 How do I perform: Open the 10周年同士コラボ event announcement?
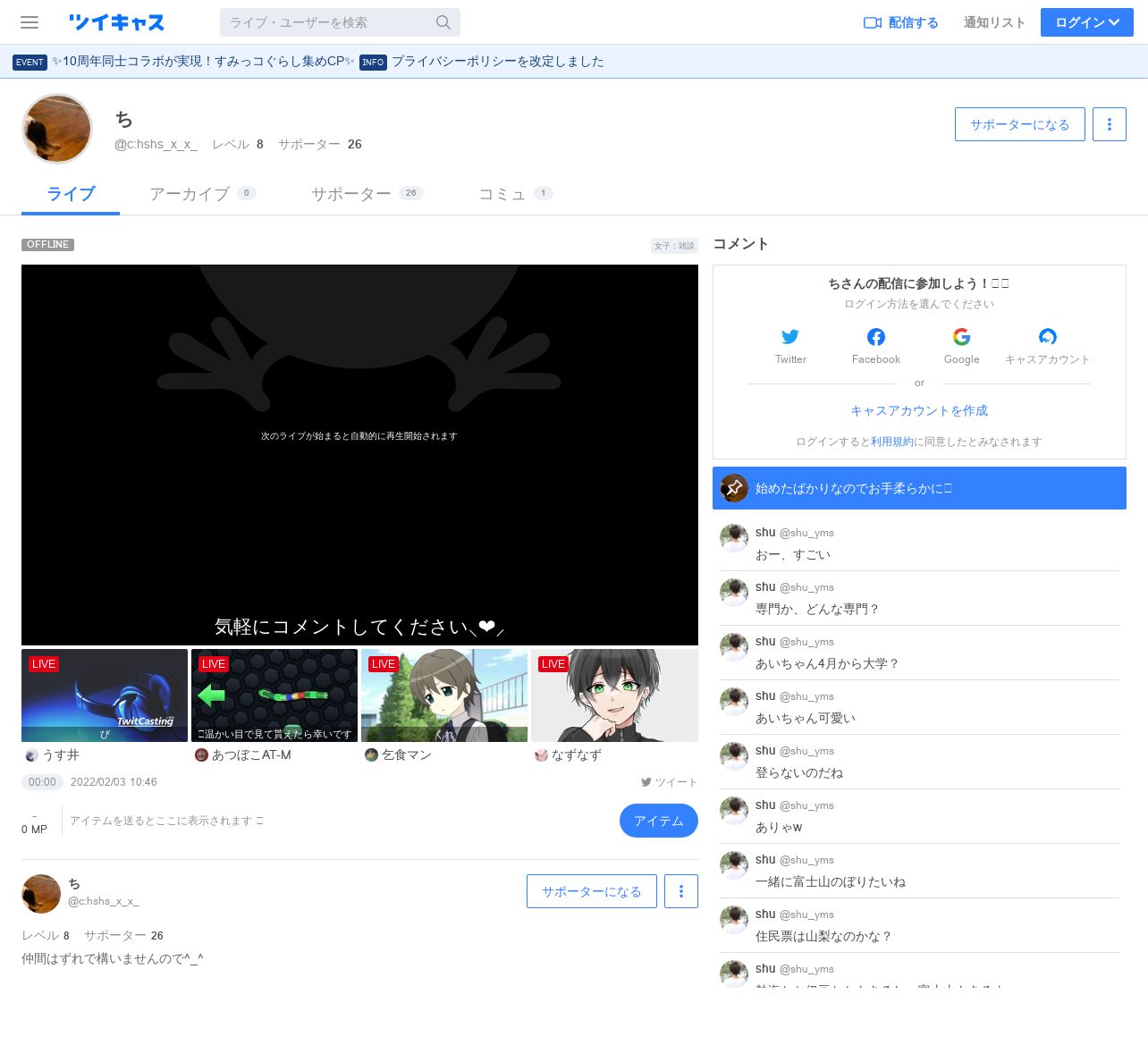[203, 62]
